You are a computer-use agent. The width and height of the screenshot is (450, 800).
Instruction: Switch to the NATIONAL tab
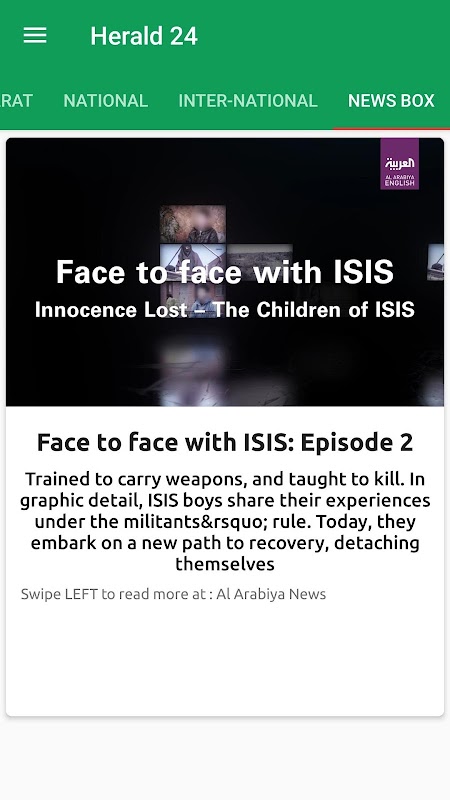click(106, 101)
